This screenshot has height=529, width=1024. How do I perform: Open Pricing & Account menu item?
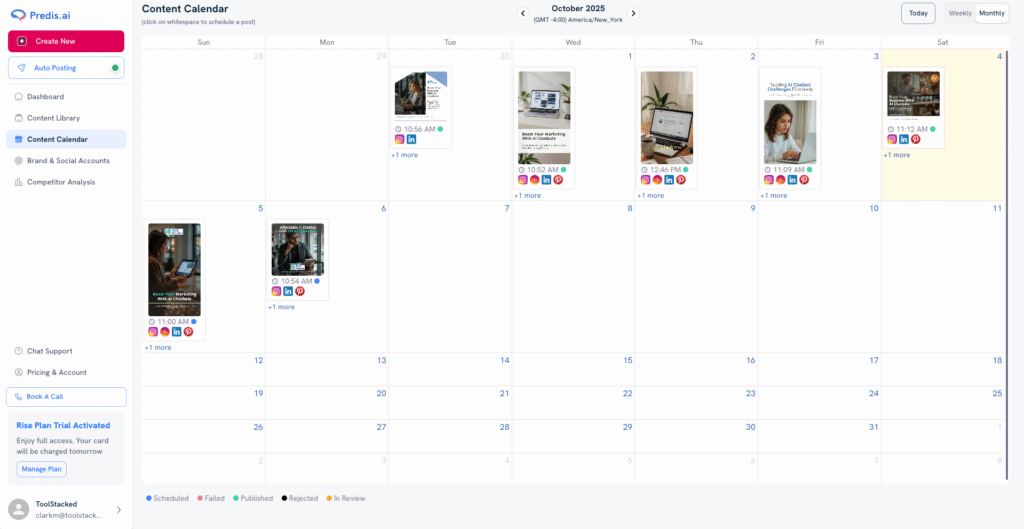(56, 372)
